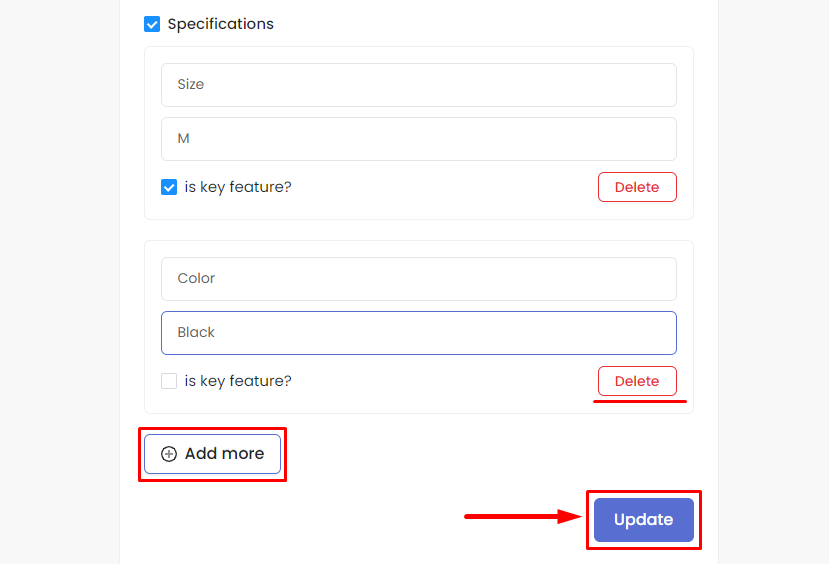This screenshot has width=829, height=564.
Task: Click the Update button
Action: (643, 520)
